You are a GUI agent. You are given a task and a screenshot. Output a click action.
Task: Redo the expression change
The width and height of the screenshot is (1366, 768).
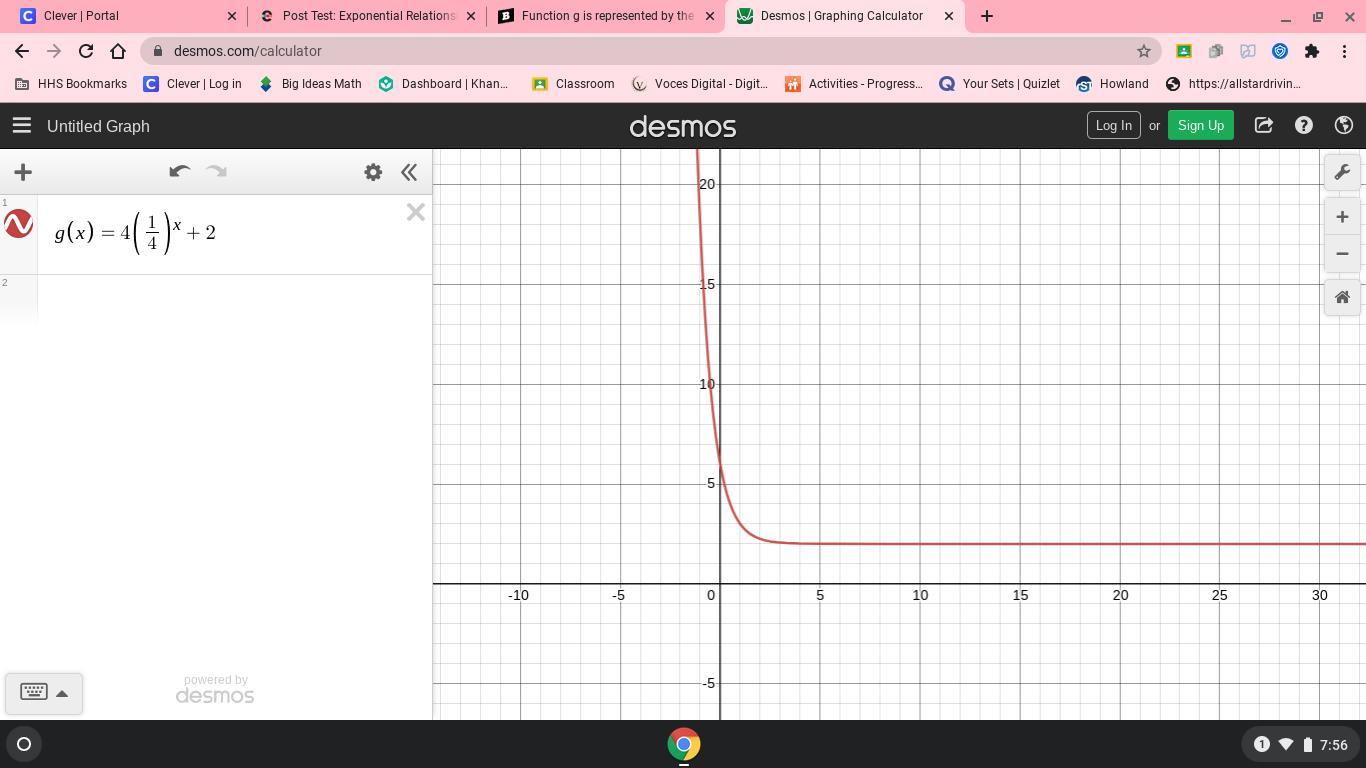[x=216, y=172]
